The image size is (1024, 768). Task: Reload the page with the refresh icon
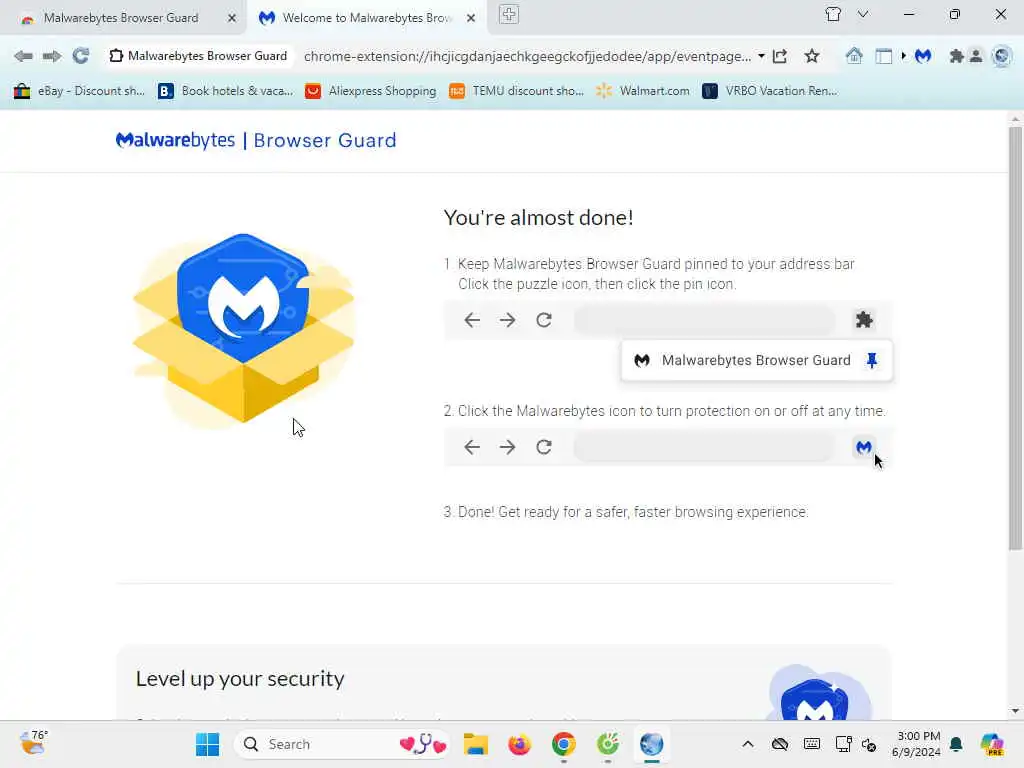click(x=80, y=56)
